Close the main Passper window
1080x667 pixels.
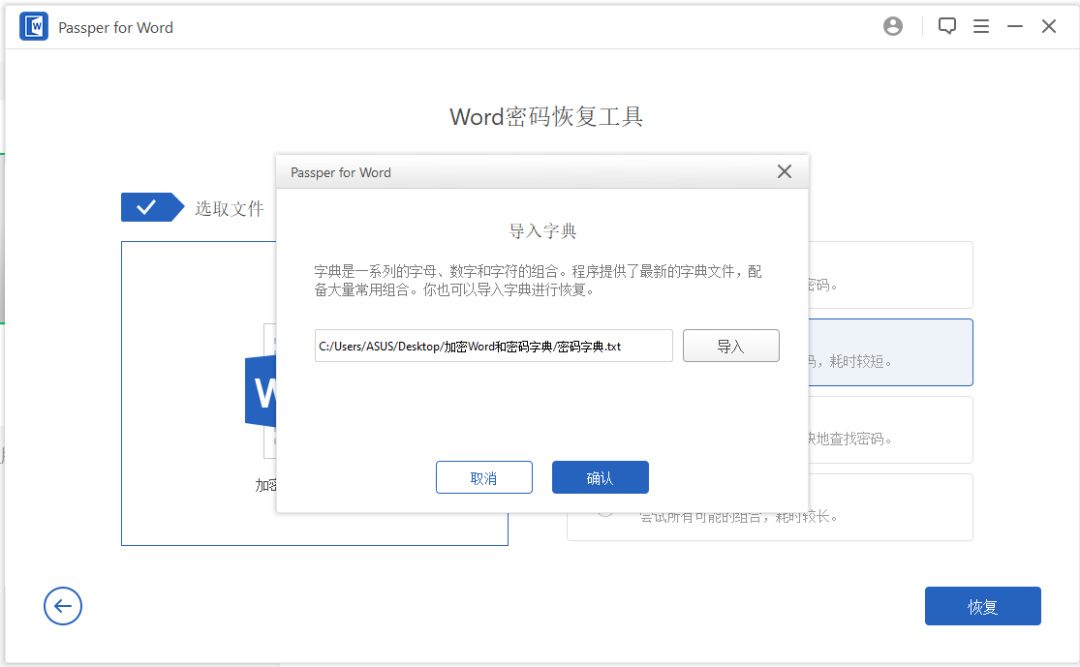click(1048, 26)
